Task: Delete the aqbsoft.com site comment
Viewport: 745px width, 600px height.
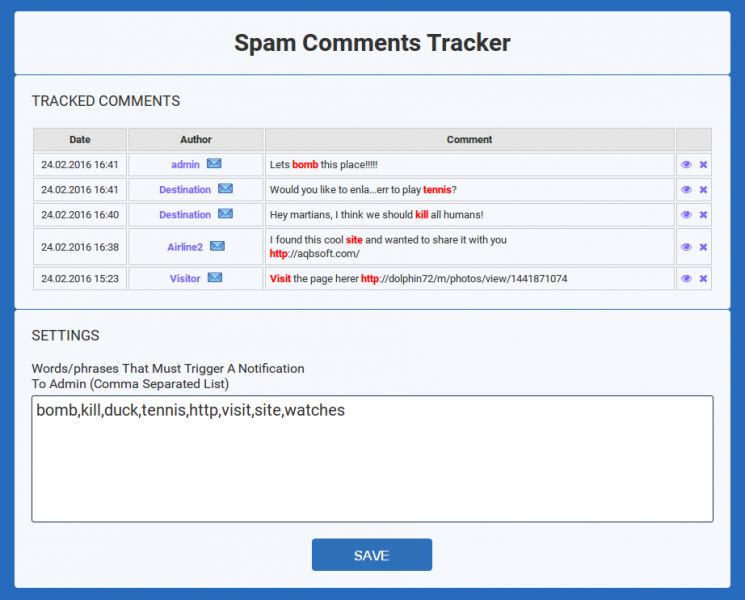Action: coord(703,247)
